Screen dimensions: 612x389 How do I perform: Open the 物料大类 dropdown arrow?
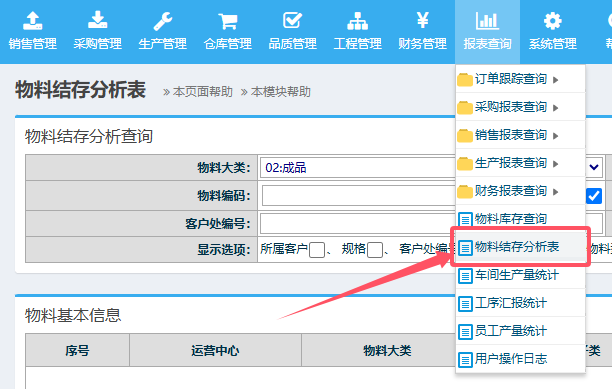pyautogui.click(x=594, y=167)
